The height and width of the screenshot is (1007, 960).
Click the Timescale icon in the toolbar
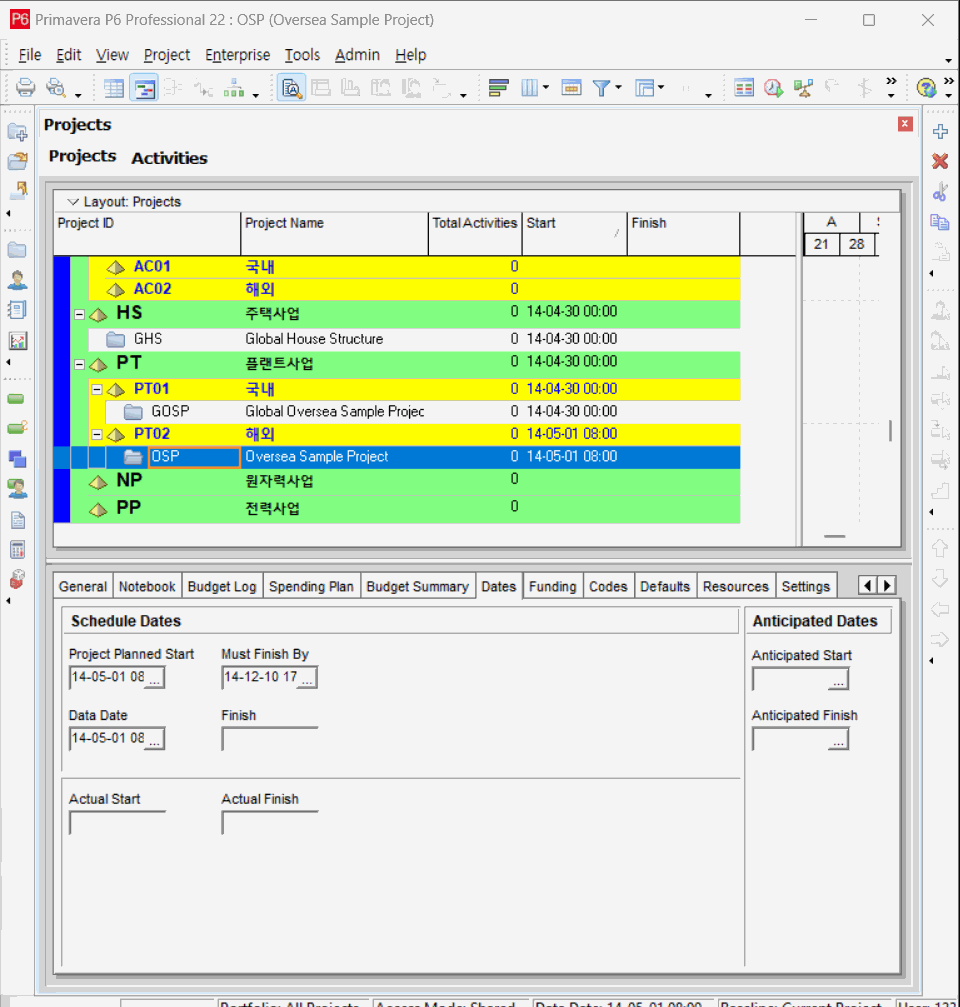coord(571,88)
